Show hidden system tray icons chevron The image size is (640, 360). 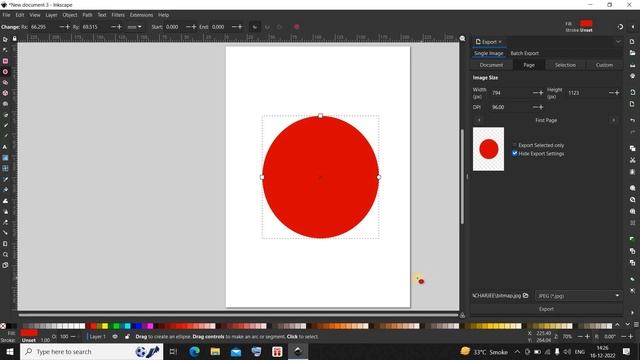pyautogui.click(x=517, y=351)
